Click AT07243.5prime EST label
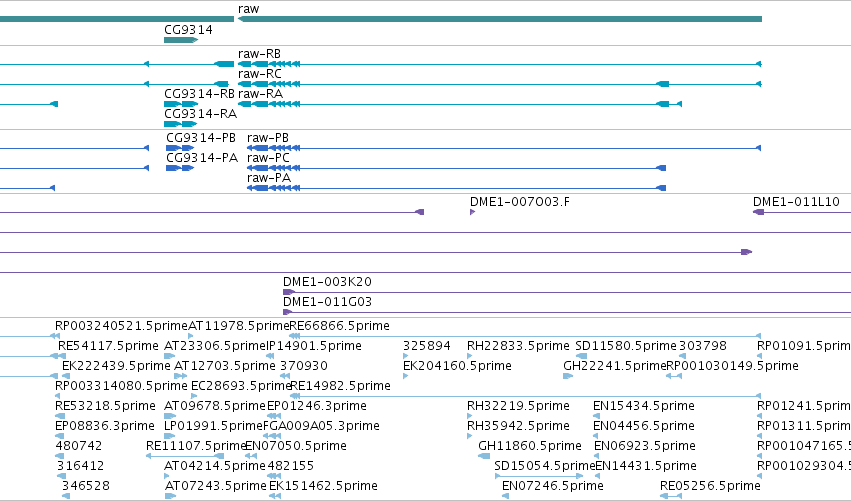 tap(216, 486)
